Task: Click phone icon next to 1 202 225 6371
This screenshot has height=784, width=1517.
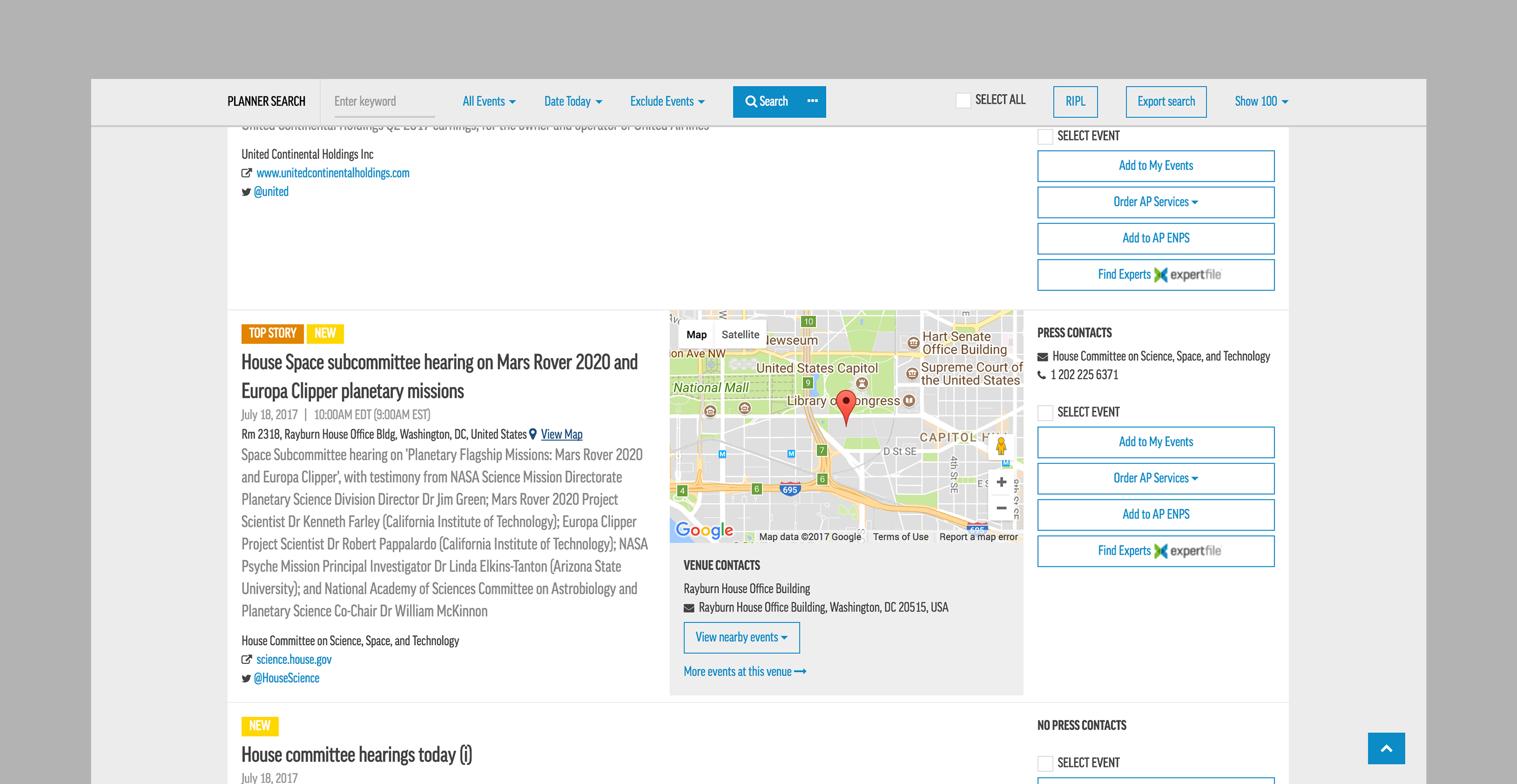Action: pyautogui.click(x=1042, y=375)
